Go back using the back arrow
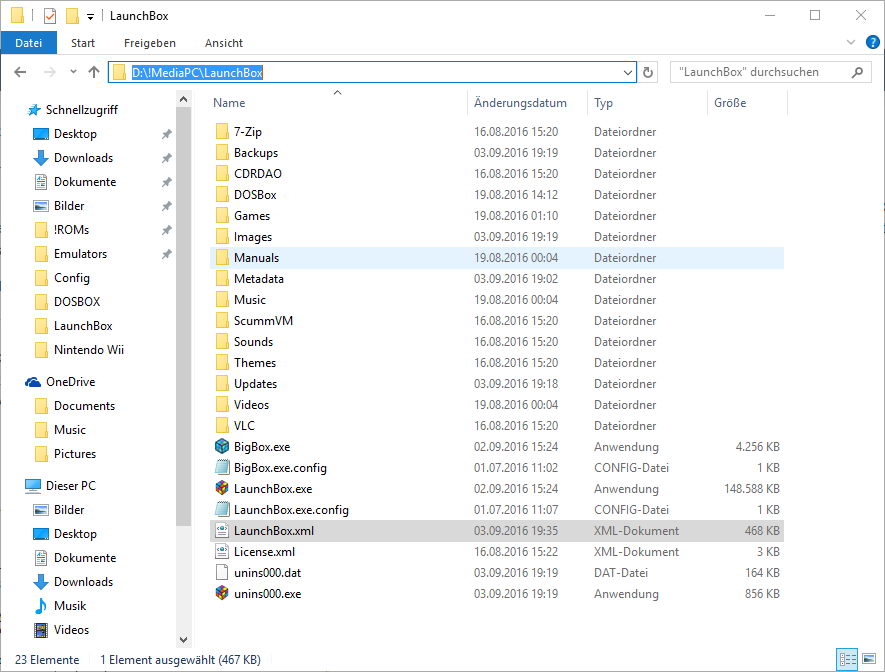885x672 pixels. tap(20, 72)
